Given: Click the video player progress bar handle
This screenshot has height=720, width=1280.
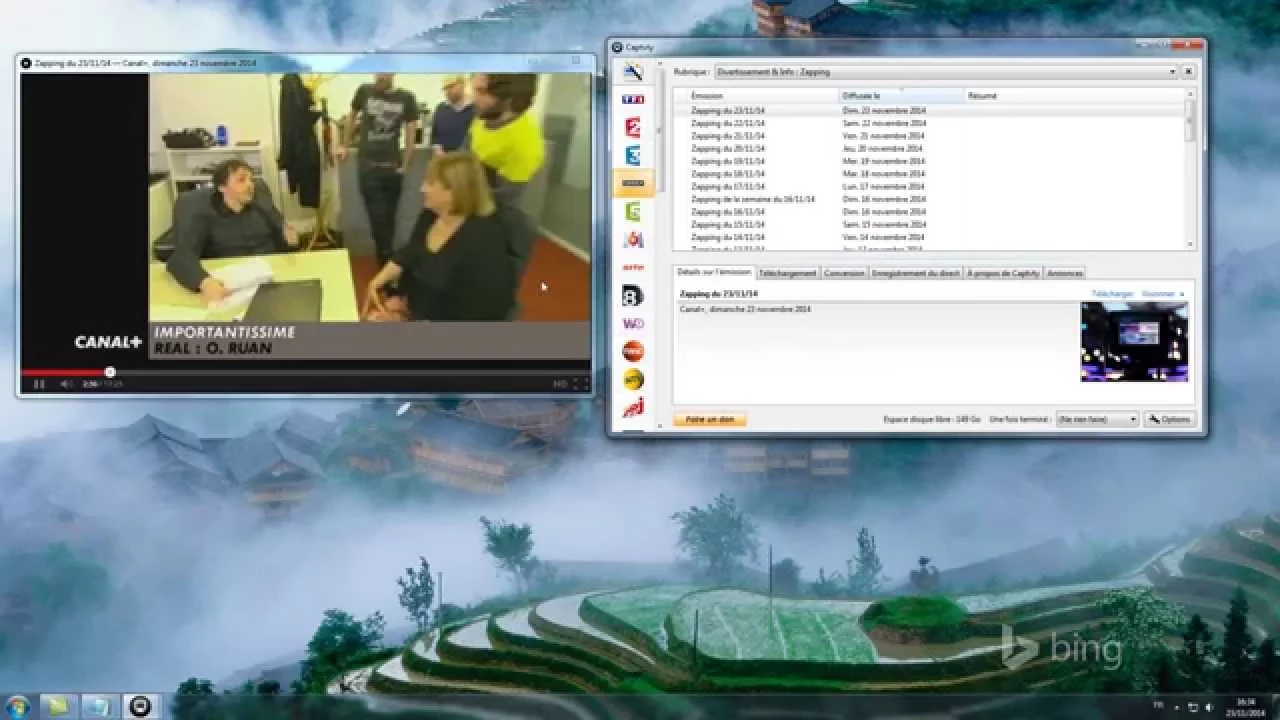Looking at the screenshot, I should tap(110, 372).
